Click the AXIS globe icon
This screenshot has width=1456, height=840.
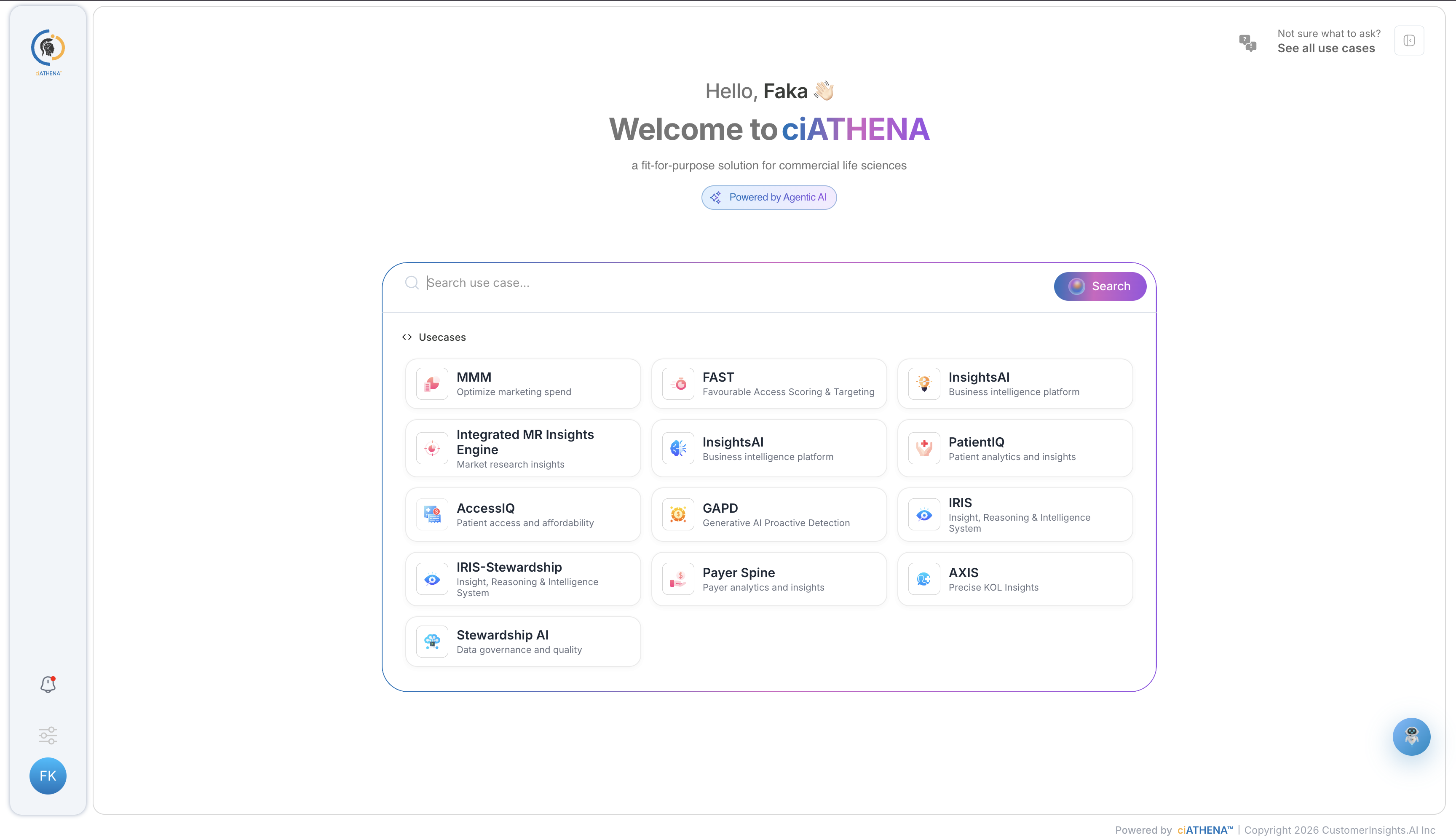point(924,579)
